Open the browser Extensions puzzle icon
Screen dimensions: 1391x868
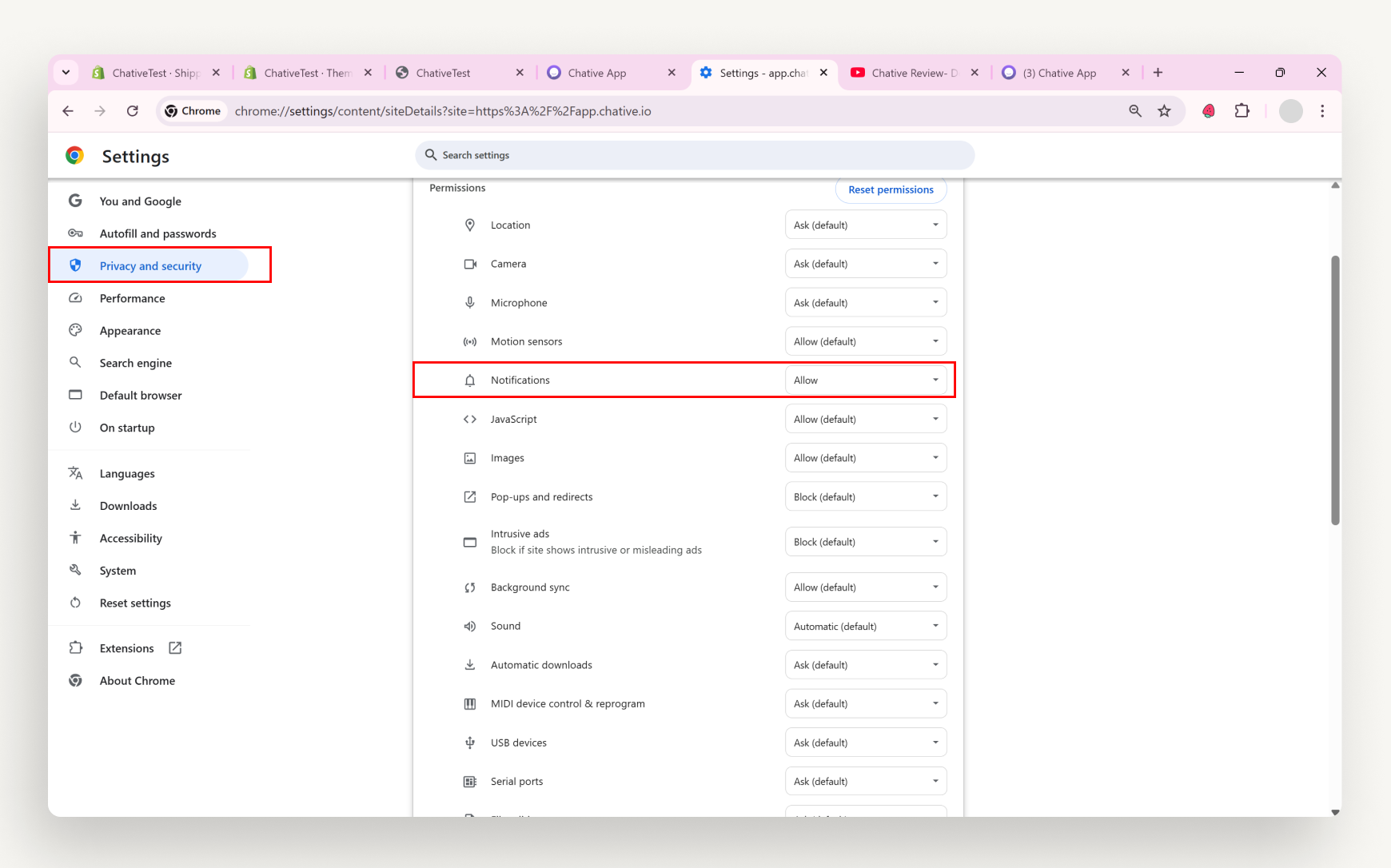coord(1242,110)
